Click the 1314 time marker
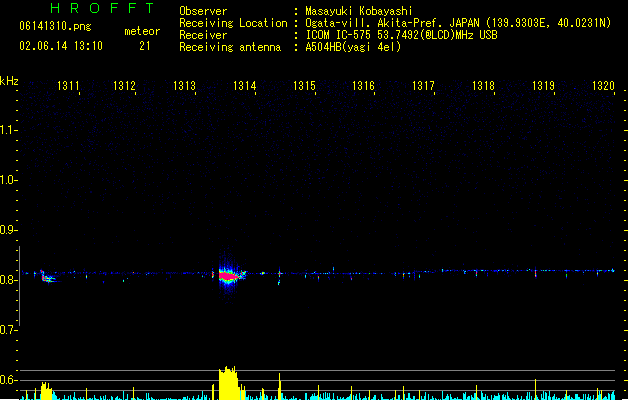The width and height of the screenshot is (629, 400). click(x=244, y=86)
